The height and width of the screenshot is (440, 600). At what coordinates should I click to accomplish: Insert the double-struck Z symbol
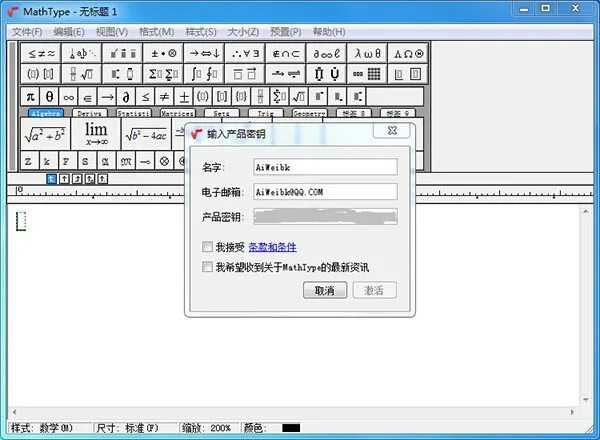[28, 161]
